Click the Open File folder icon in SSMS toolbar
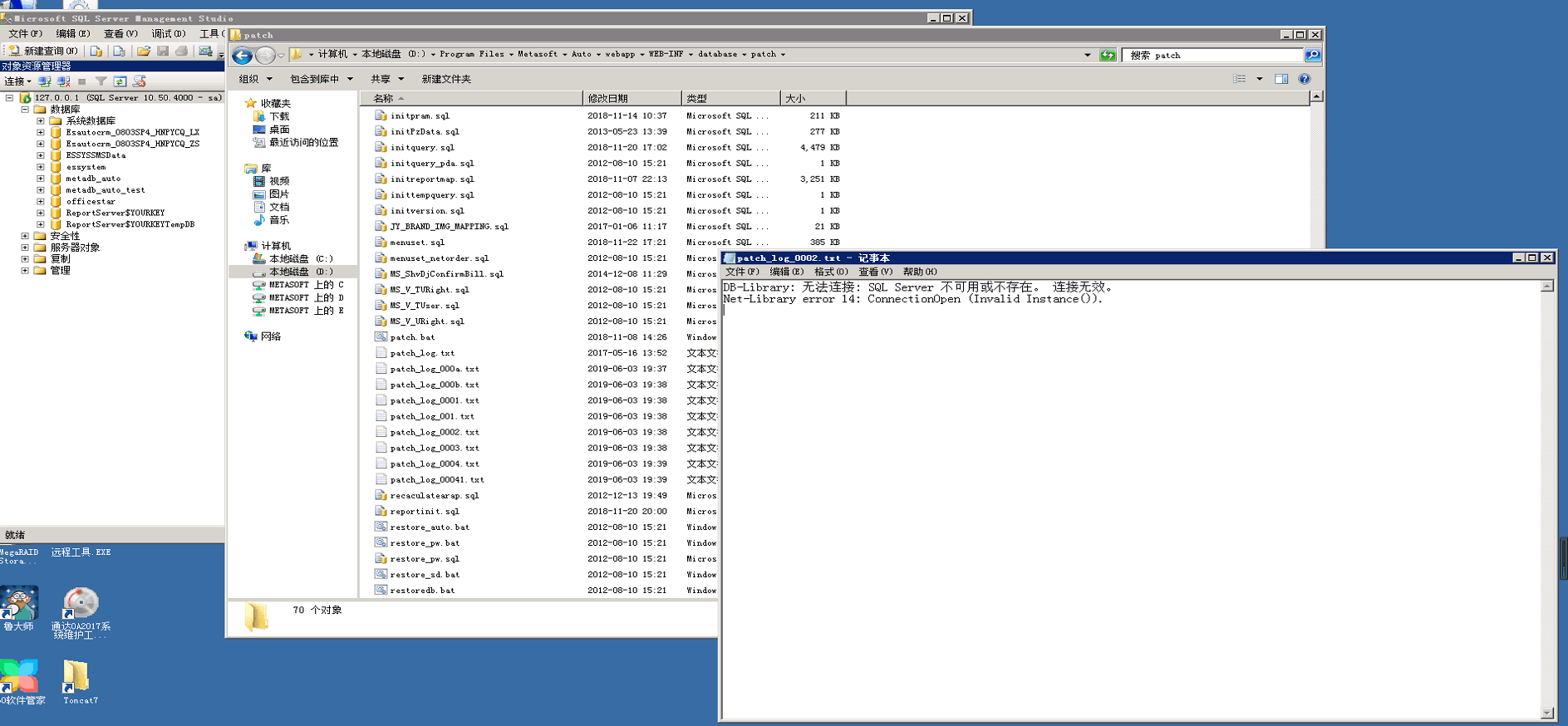The width and height of the screenshot is (1568, 726). coord(144,52)
